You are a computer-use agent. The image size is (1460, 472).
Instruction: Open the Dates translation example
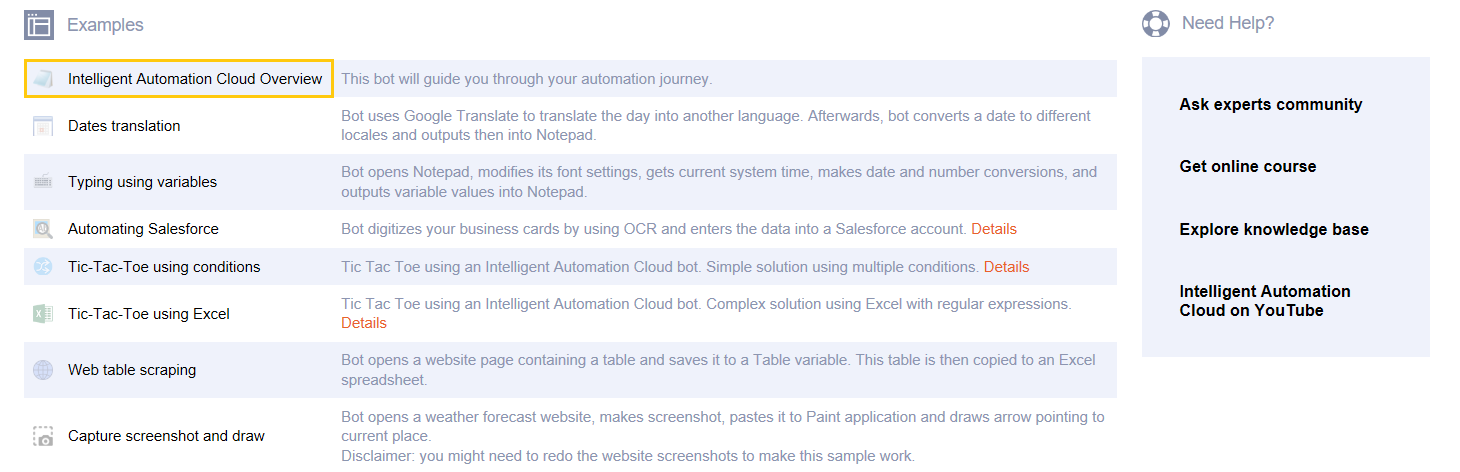click(124, 126)
